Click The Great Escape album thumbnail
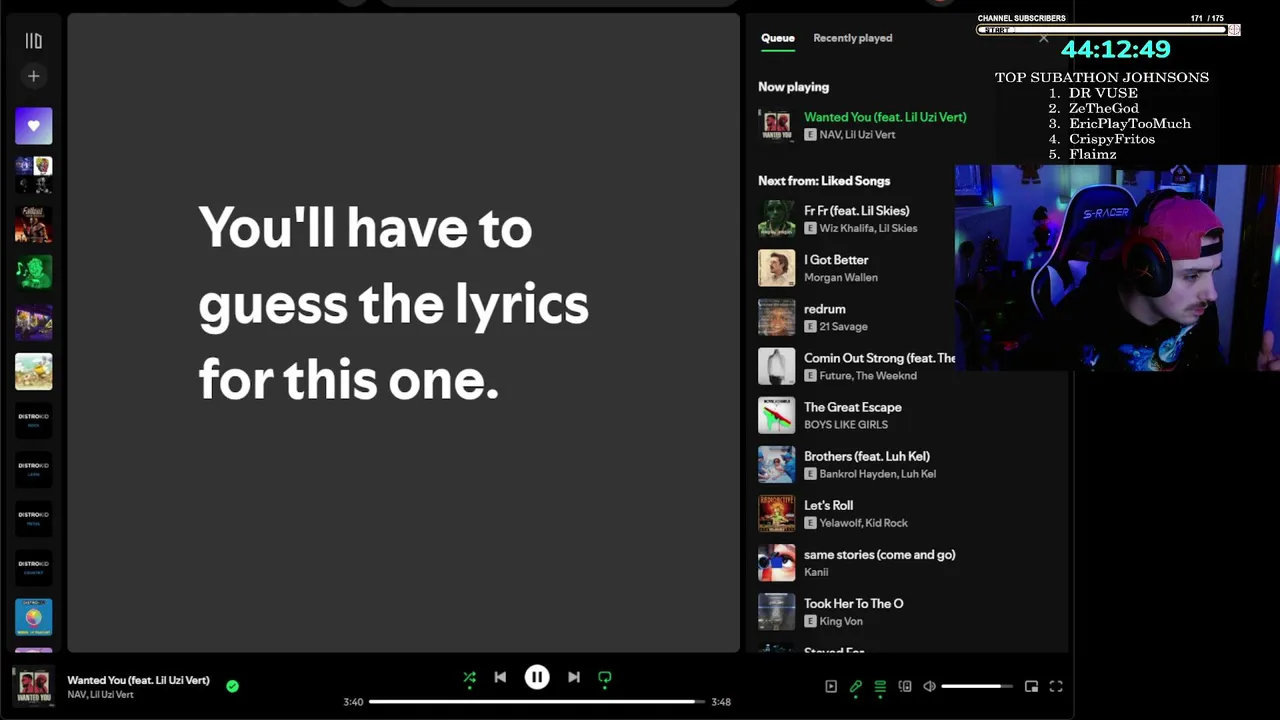The image size is (1280, 720). [777, 415]
